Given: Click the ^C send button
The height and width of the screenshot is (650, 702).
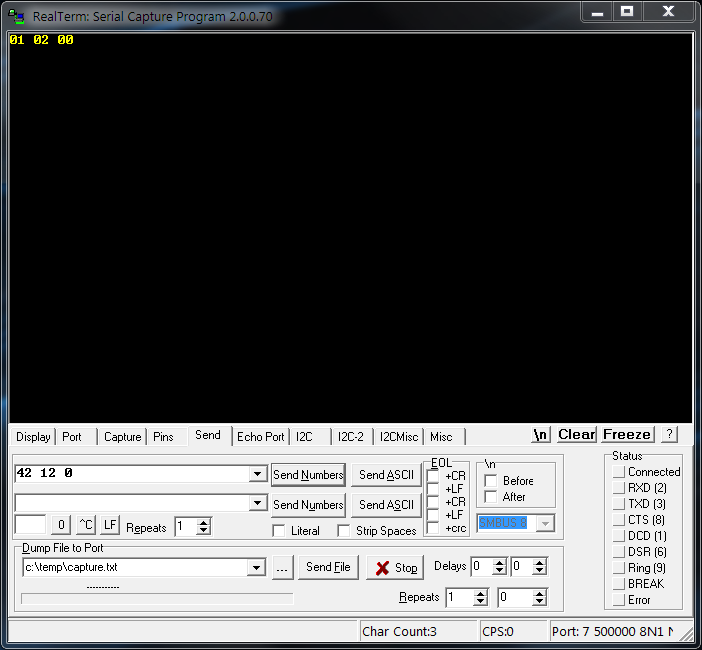Looking at the screenshot, I should (x=86, y=525).
